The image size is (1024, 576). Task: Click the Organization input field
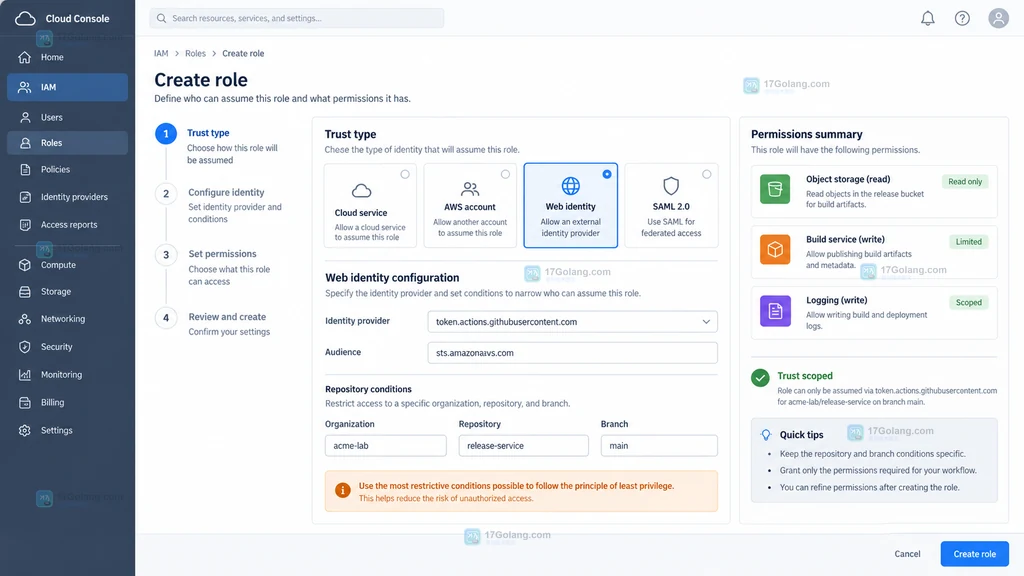point(386,445)
